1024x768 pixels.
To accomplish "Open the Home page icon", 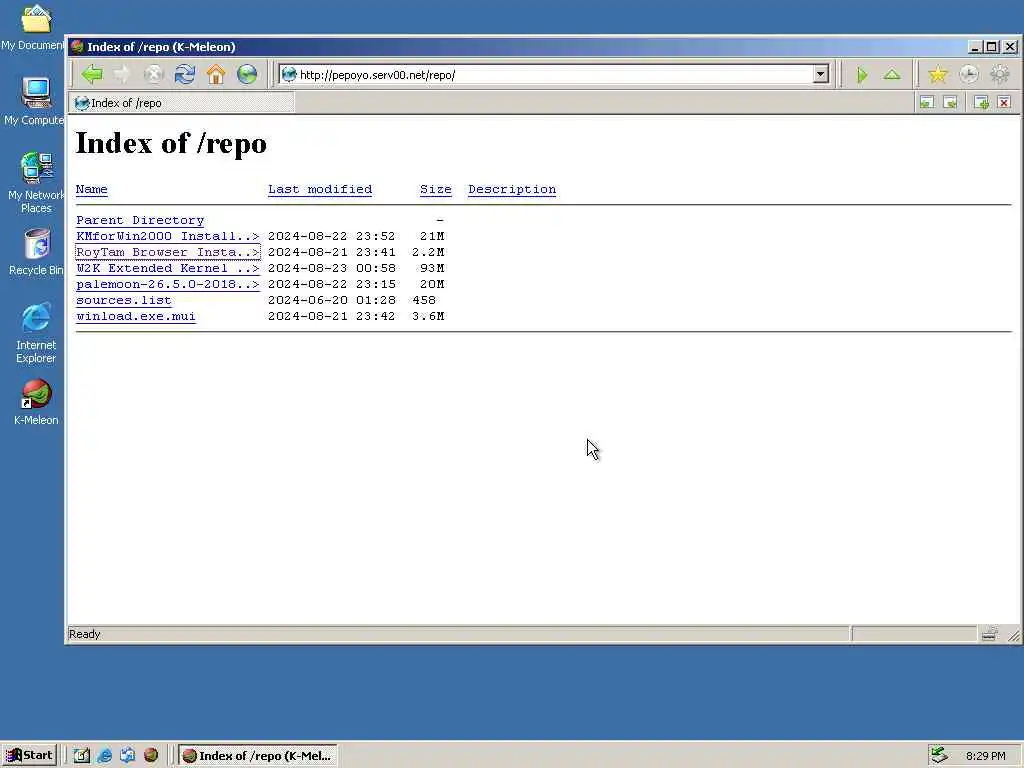I will (x=216, y=74).
